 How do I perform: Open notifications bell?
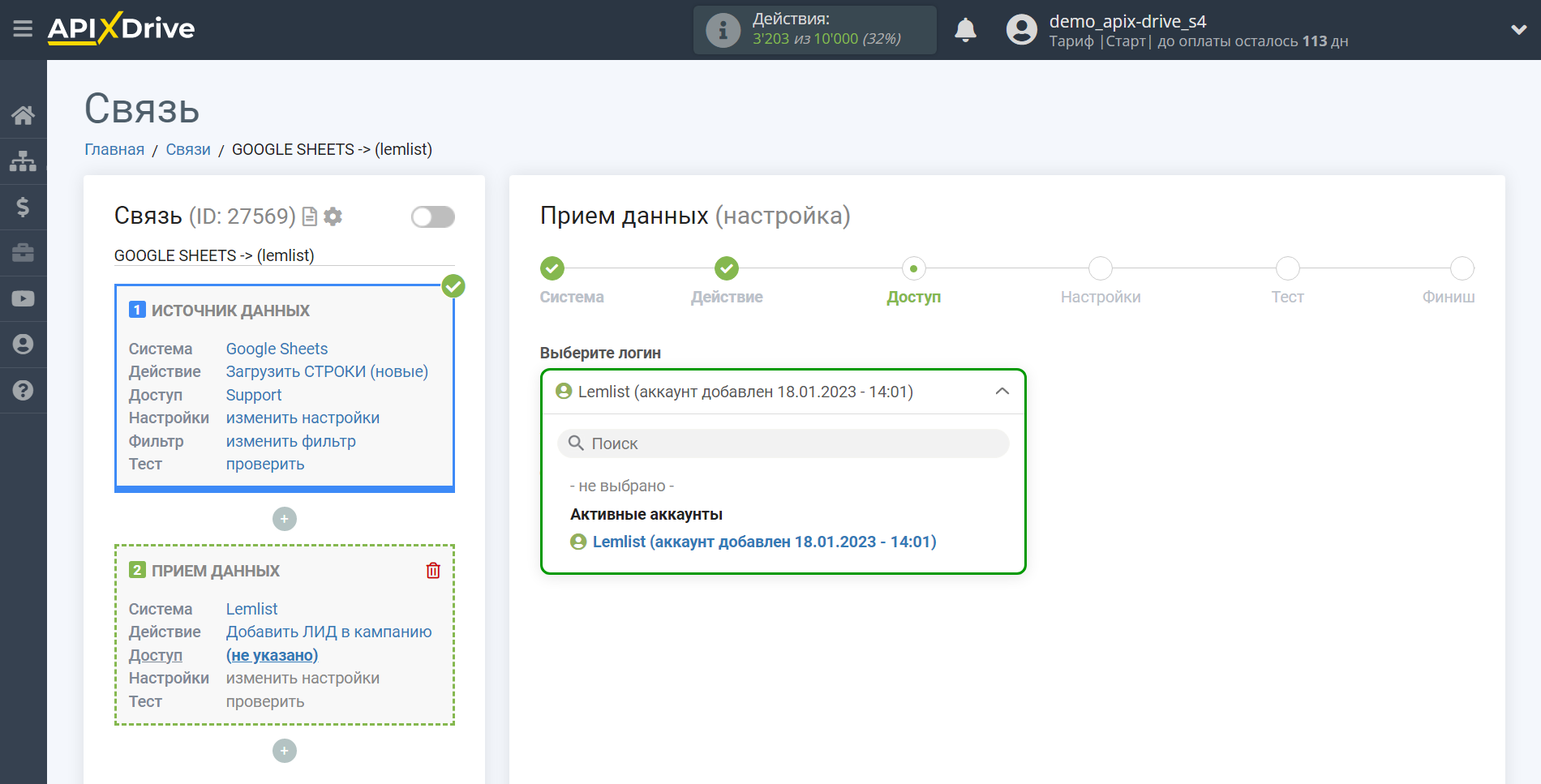point(965,30)
